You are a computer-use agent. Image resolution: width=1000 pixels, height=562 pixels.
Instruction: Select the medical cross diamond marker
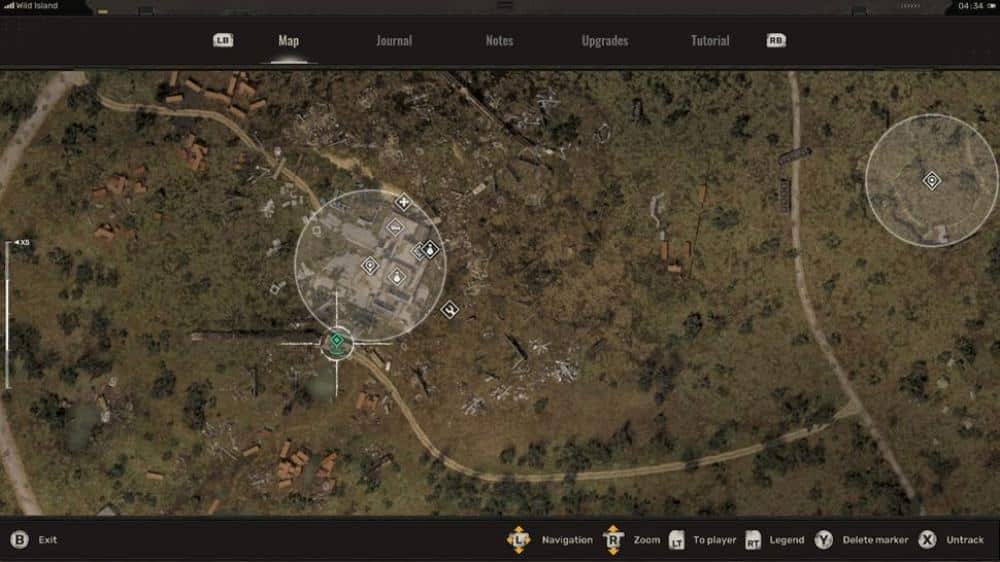pyautogui.click(x=403, y=202)
